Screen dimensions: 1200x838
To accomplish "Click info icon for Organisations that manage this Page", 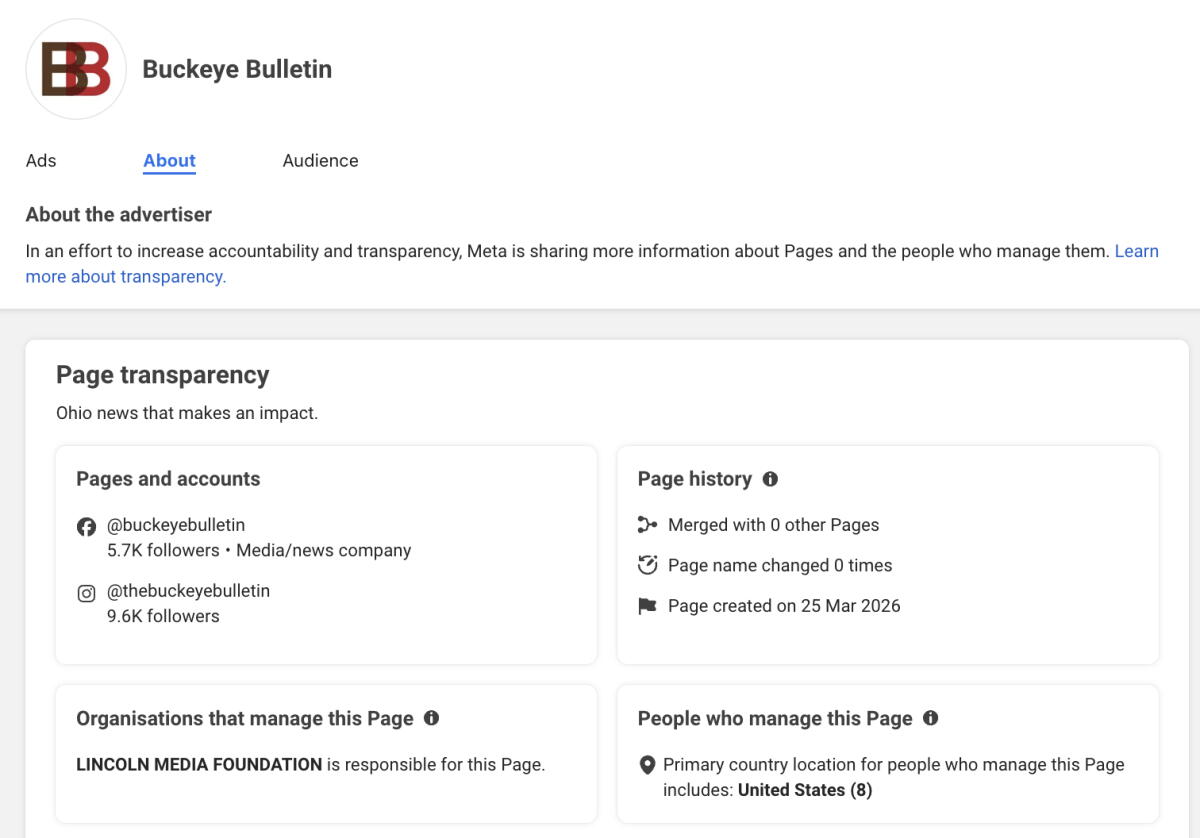I will (x=431, y=718).
